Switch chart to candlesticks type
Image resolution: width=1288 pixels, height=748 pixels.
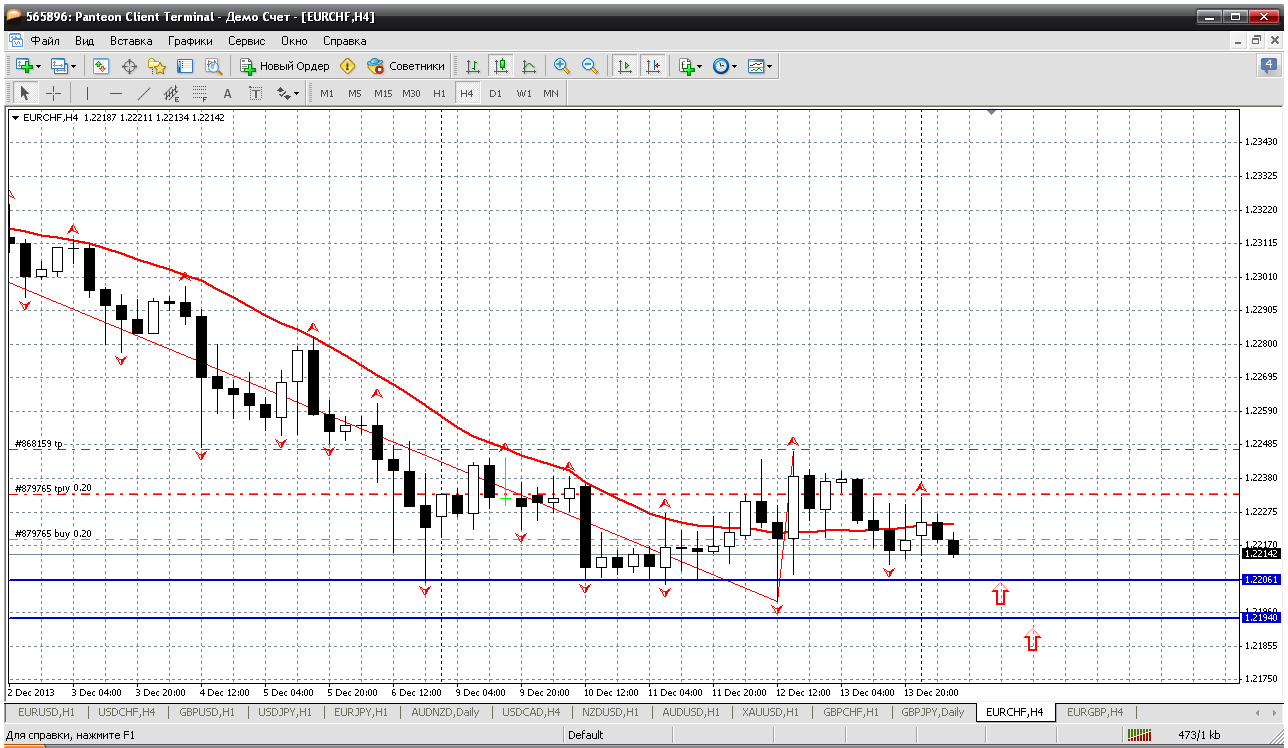501,66
